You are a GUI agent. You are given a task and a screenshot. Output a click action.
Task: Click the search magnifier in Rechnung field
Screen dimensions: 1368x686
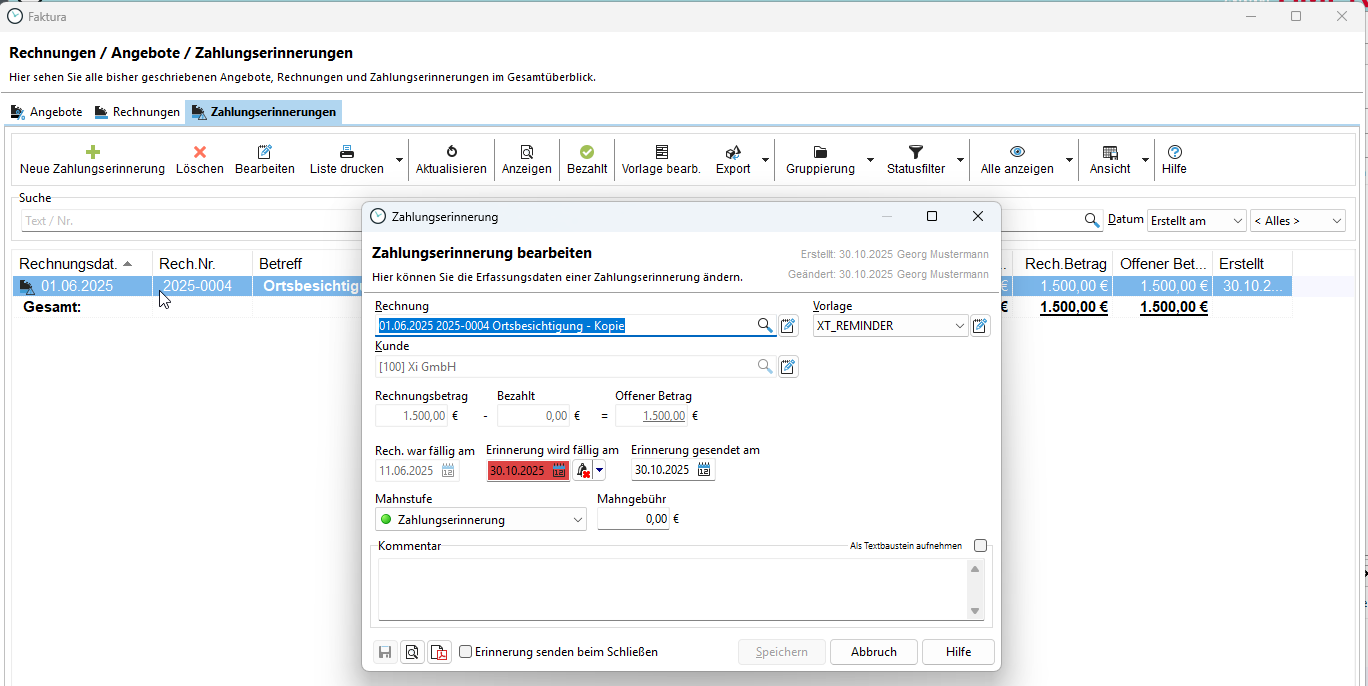coord(765,325)
